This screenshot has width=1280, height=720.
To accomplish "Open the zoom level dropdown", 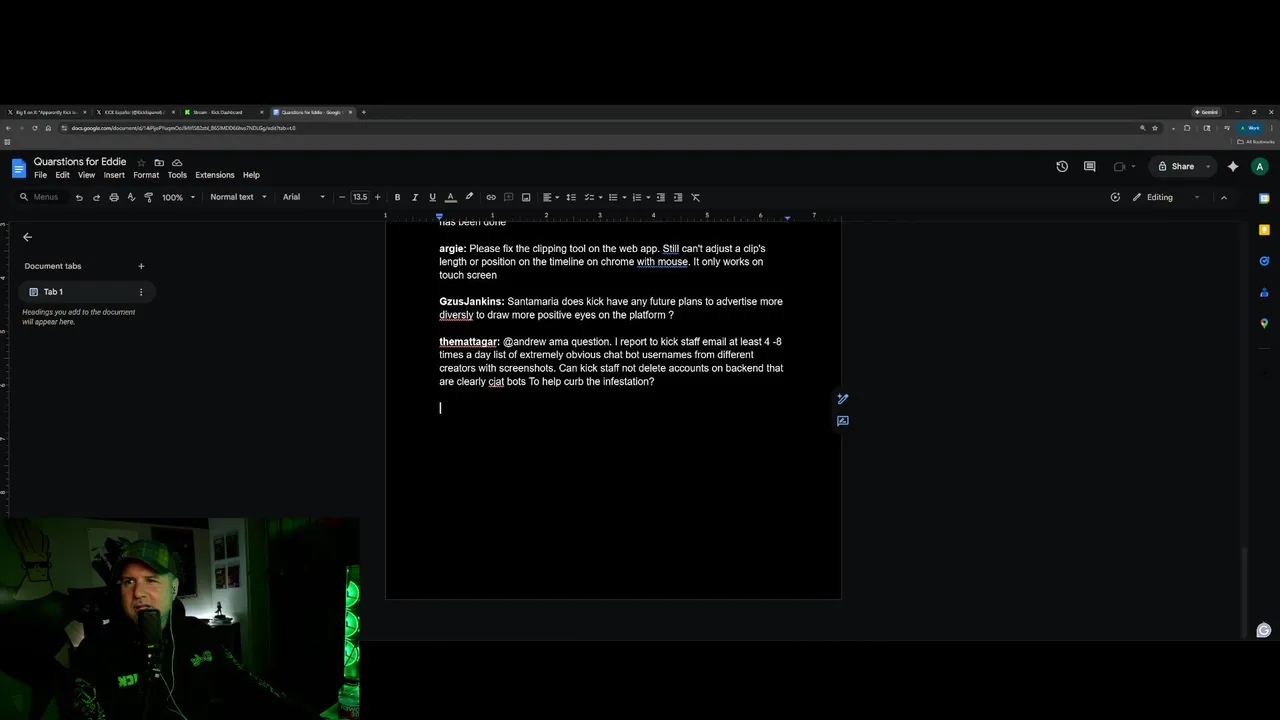I will [177, 197].
